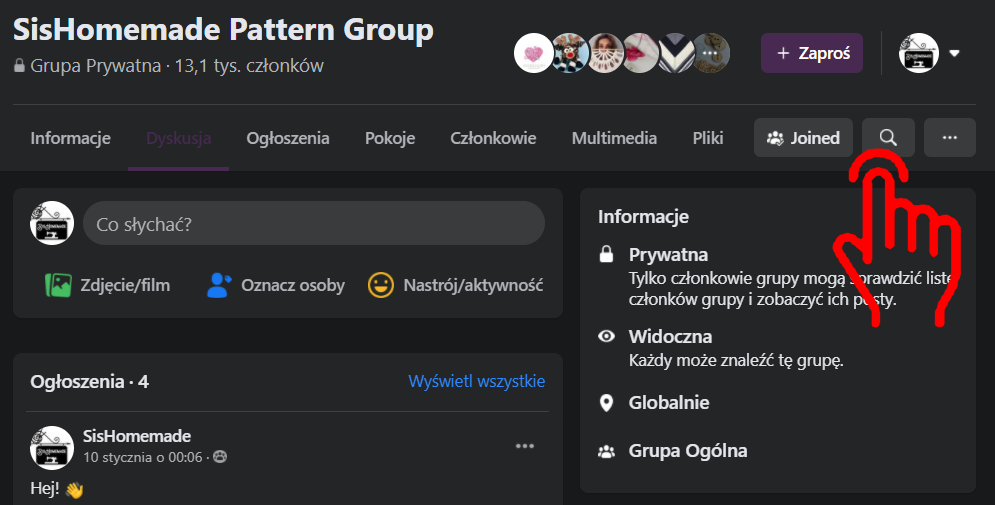Click the Wyświetl wszystkie link
Image resolution: width=995 pixels, height=505 pixels.
click(476, 381)
